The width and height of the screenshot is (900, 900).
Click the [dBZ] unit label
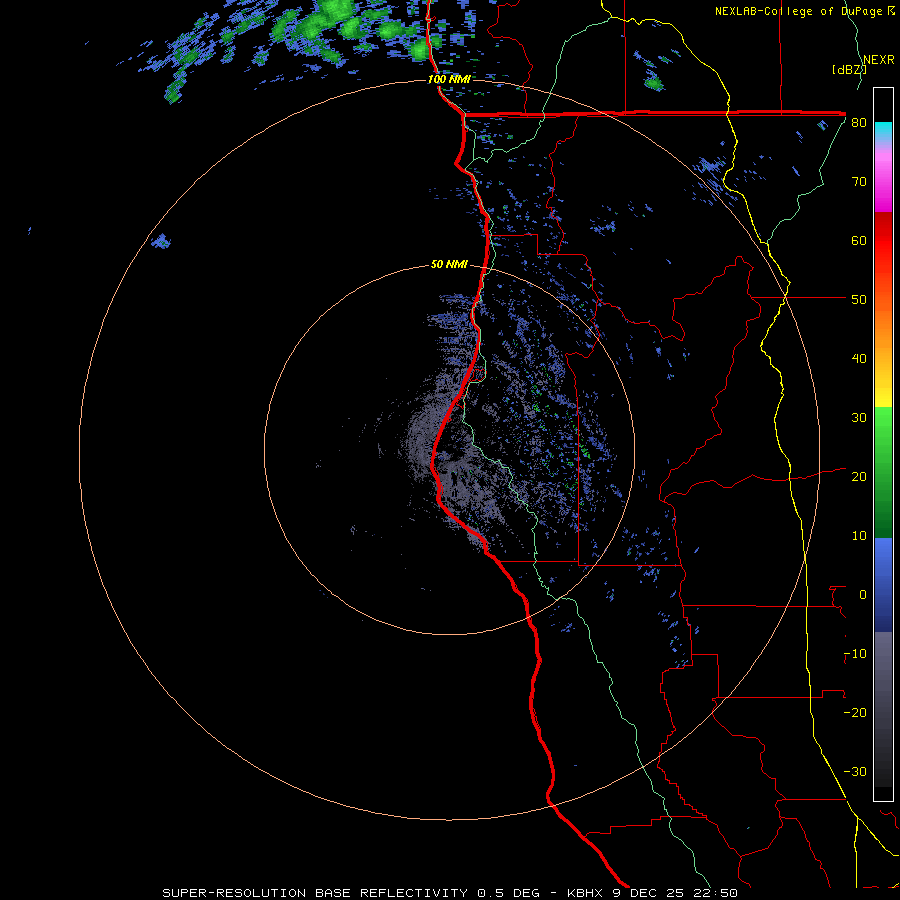(849, 70)
